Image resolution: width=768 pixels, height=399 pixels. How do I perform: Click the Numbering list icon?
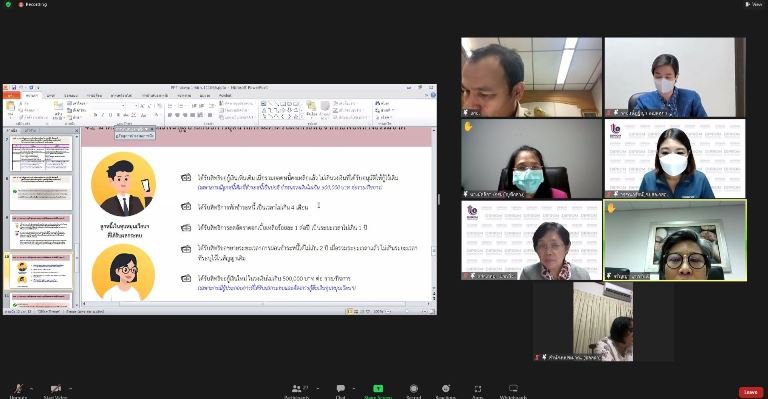coord(180,105)
